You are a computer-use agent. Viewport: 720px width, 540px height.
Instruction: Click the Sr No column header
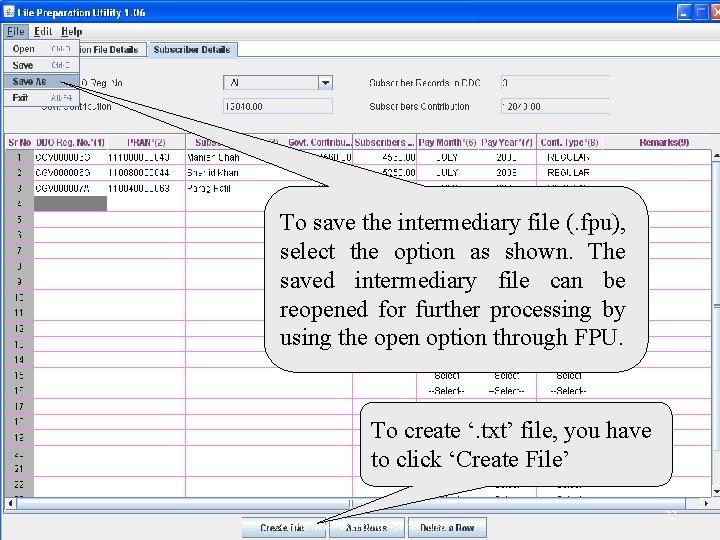pos(19,142)
